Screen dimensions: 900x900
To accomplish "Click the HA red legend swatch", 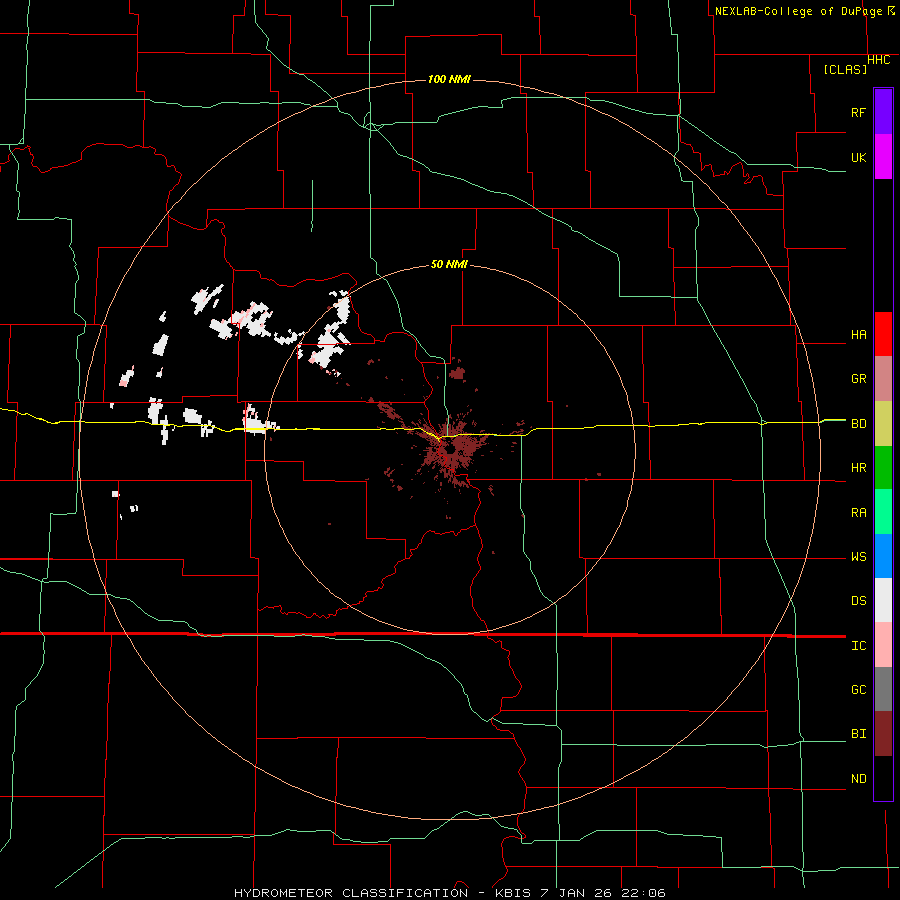I will tap(883, 334).
